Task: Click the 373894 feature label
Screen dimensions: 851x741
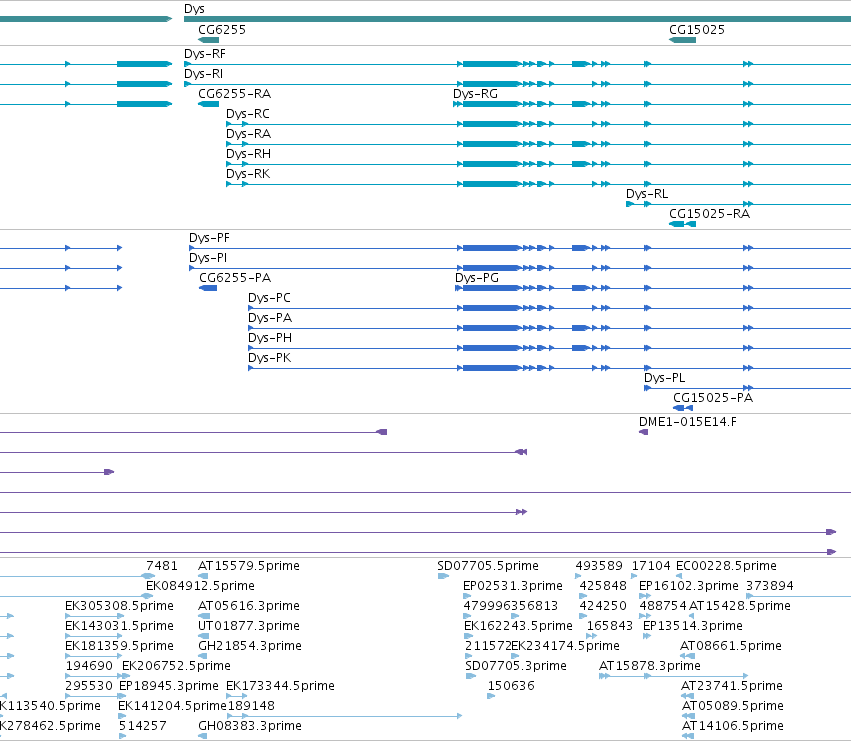Action: point(770,586)
